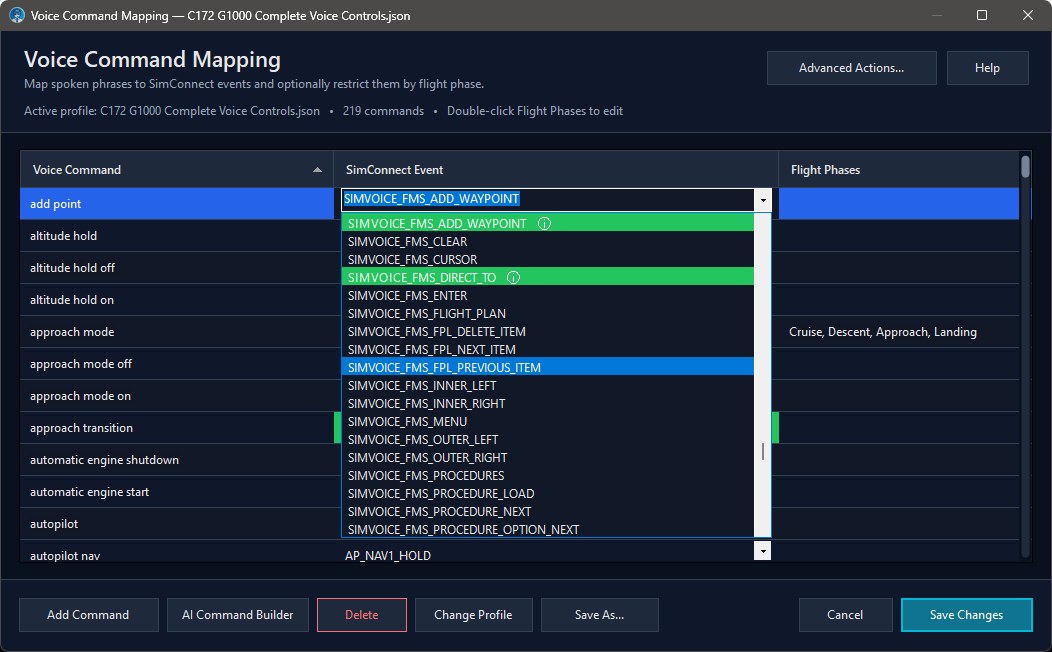Select the 'approach mode on' row
This screenshot has height=652, width=1052.
[x=176, y=396]
